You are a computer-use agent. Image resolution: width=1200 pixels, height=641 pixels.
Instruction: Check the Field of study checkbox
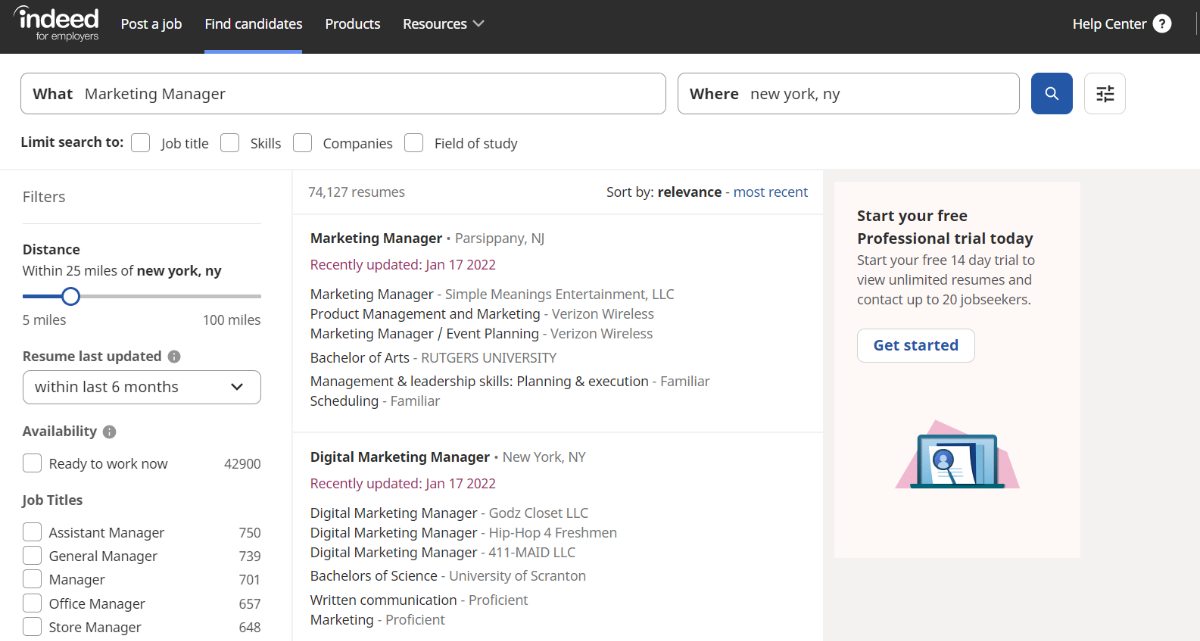click(414, 143)
